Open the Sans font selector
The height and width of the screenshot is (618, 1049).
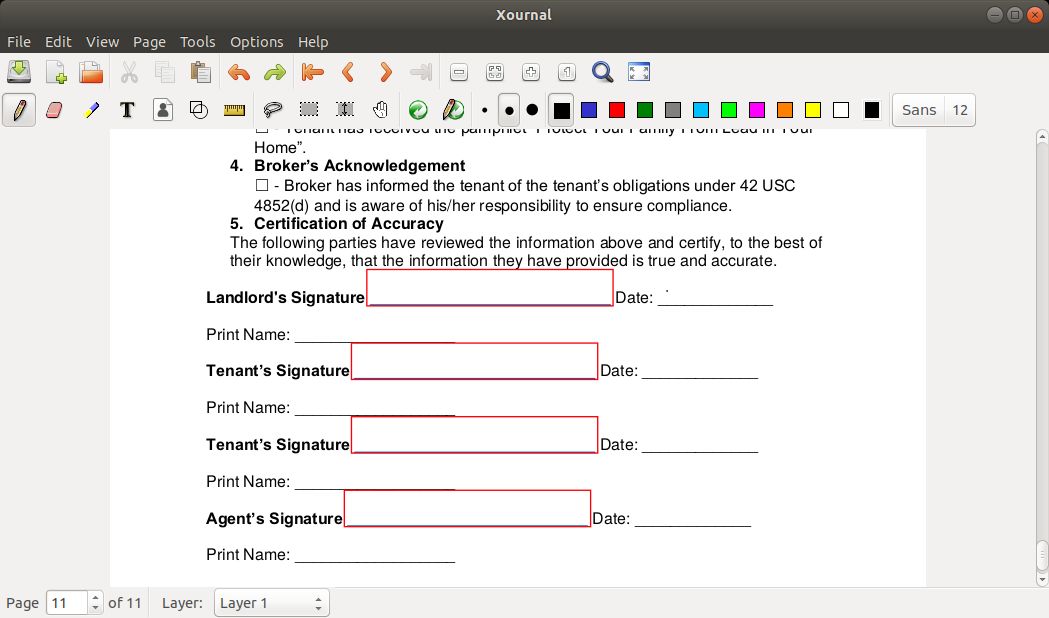coord(918,110)
